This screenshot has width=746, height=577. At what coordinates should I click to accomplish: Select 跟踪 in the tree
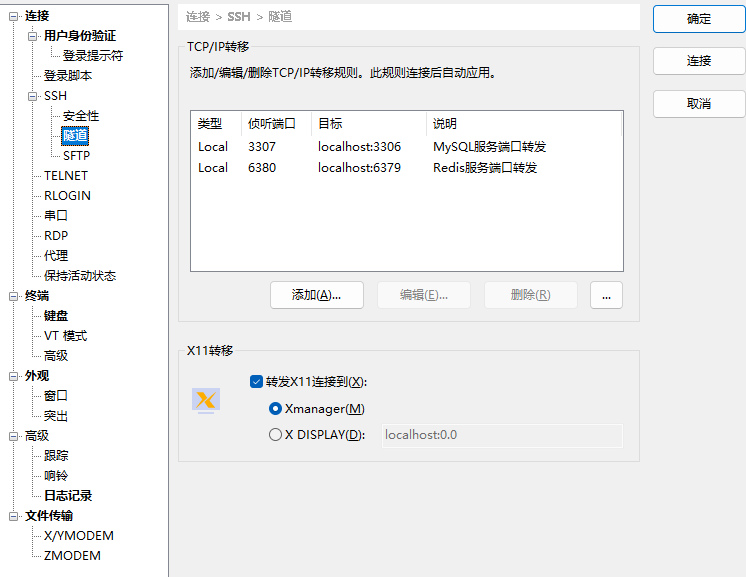[x=56, y=456]
